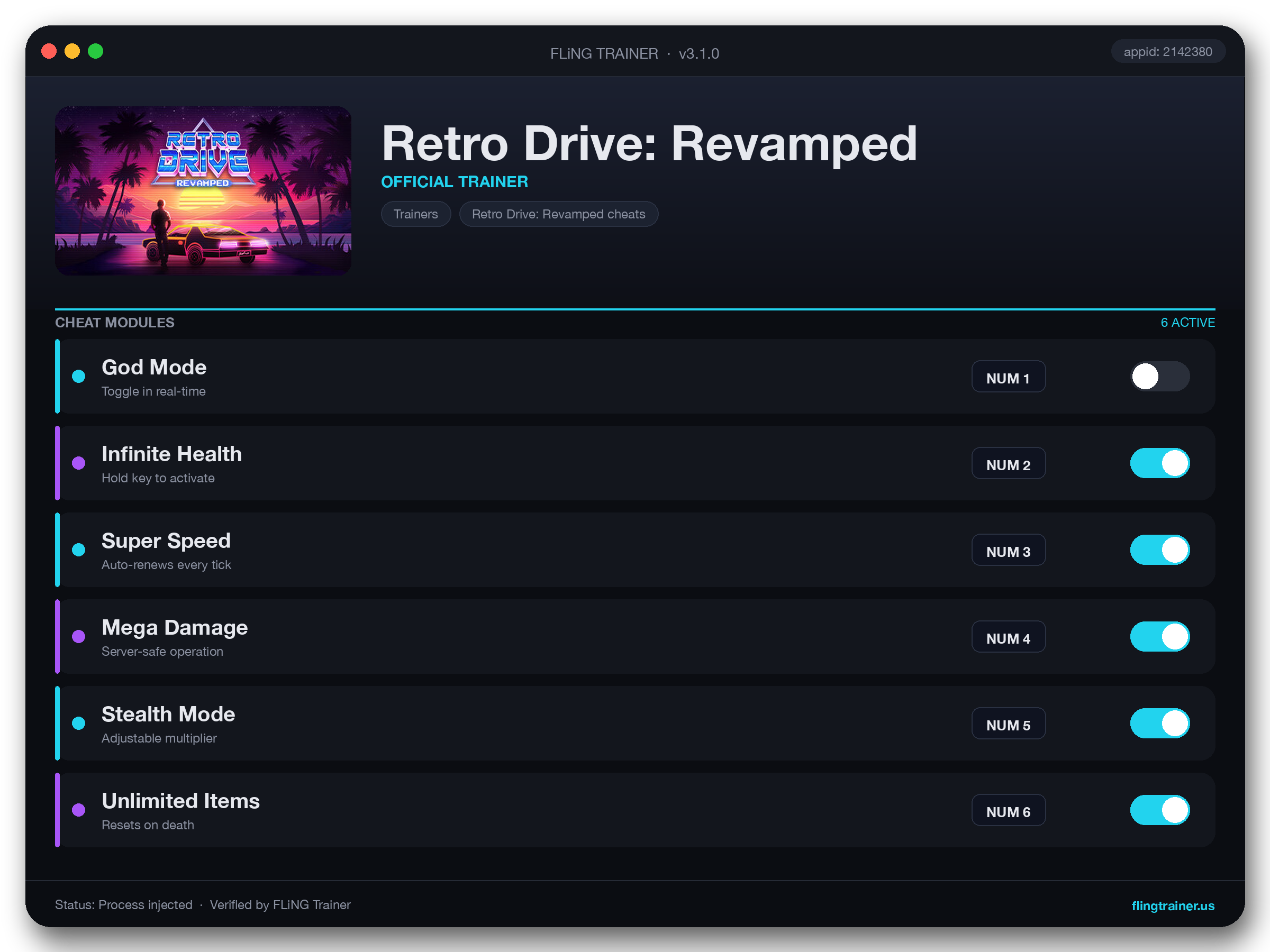Click the cyan dot beside Stealth Mode
1270x952 pixels.
(79, 723)
